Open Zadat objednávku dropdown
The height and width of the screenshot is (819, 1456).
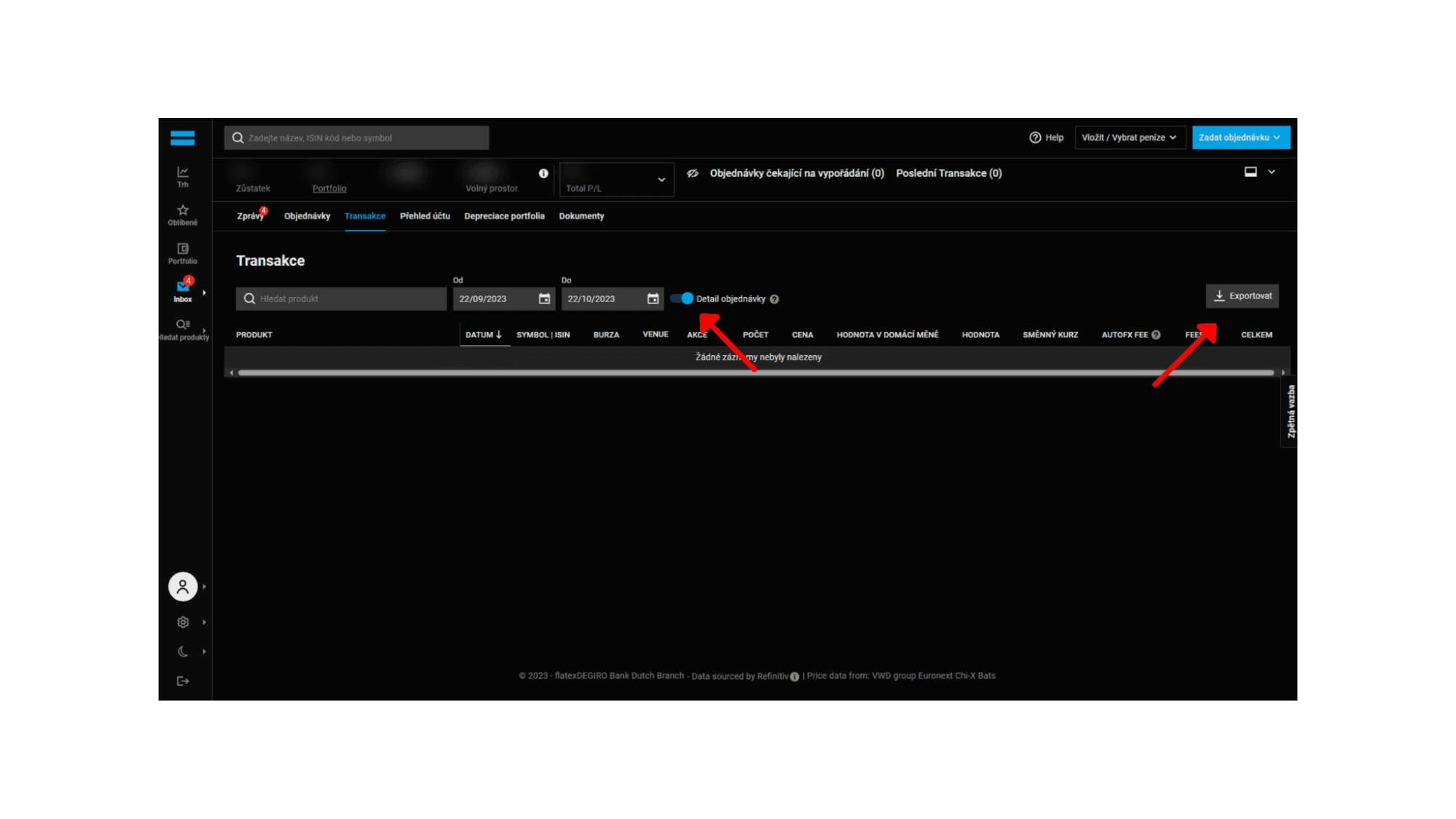(1240, 138)
